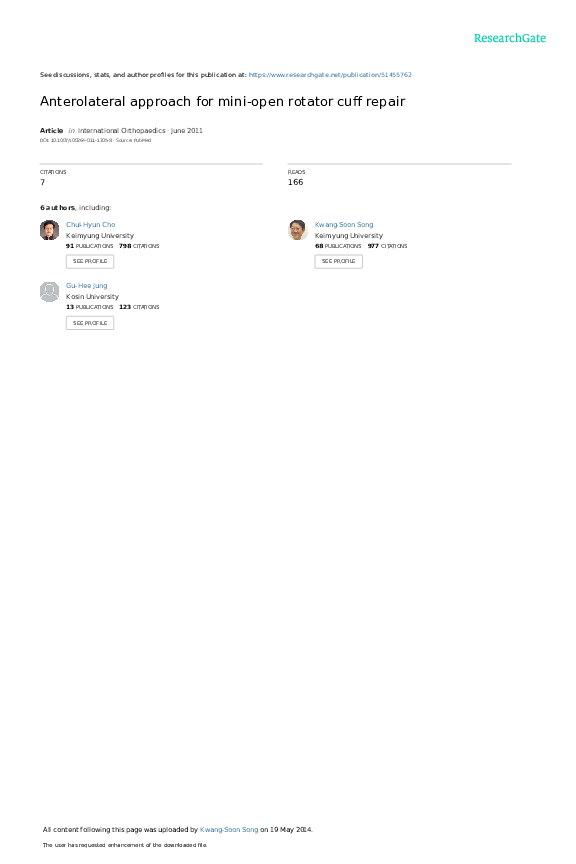Click International Orthopaedics journal name

(121, 131)
